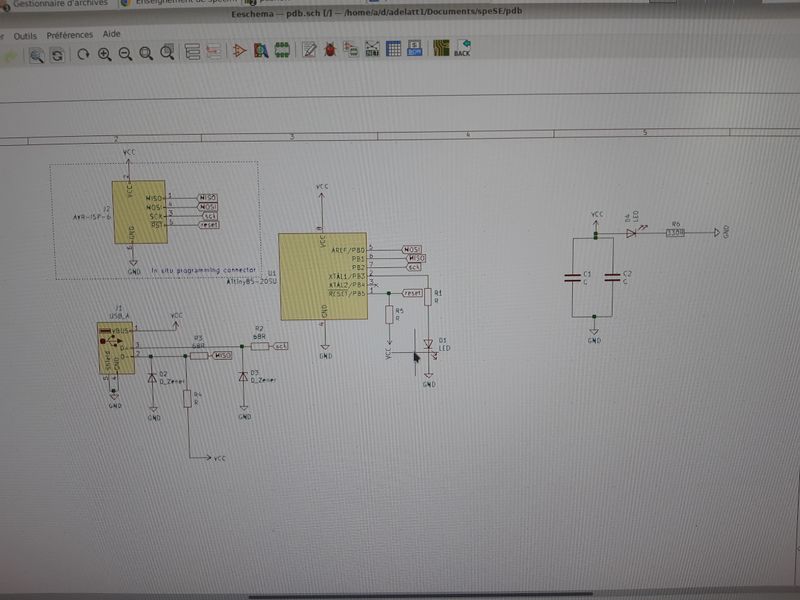Launch the symbol library editor
800x600 pixels.
pos(240,50)
